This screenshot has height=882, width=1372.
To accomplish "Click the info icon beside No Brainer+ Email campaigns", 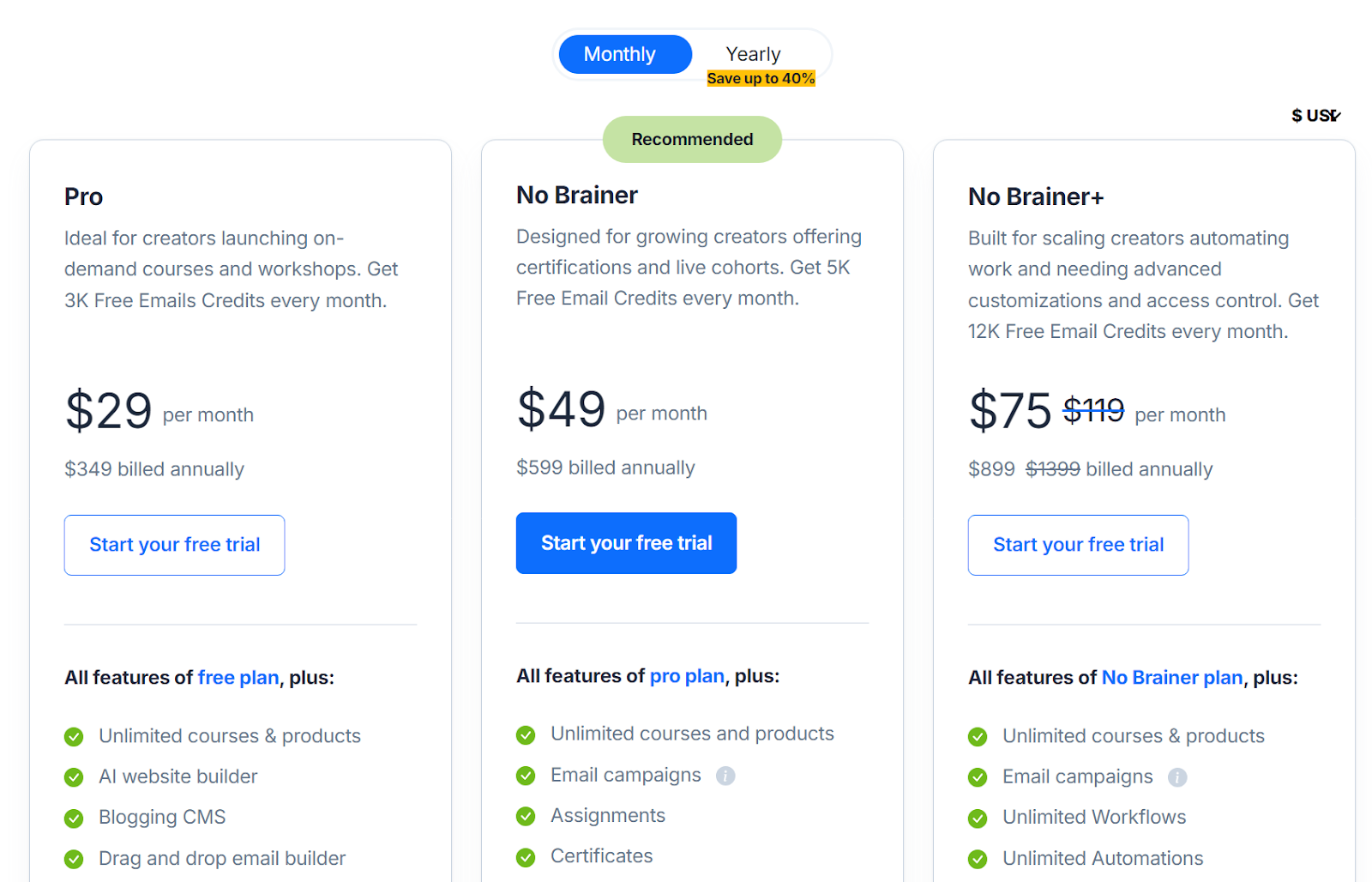I will pyautogui.click(x=1178, y=777).
